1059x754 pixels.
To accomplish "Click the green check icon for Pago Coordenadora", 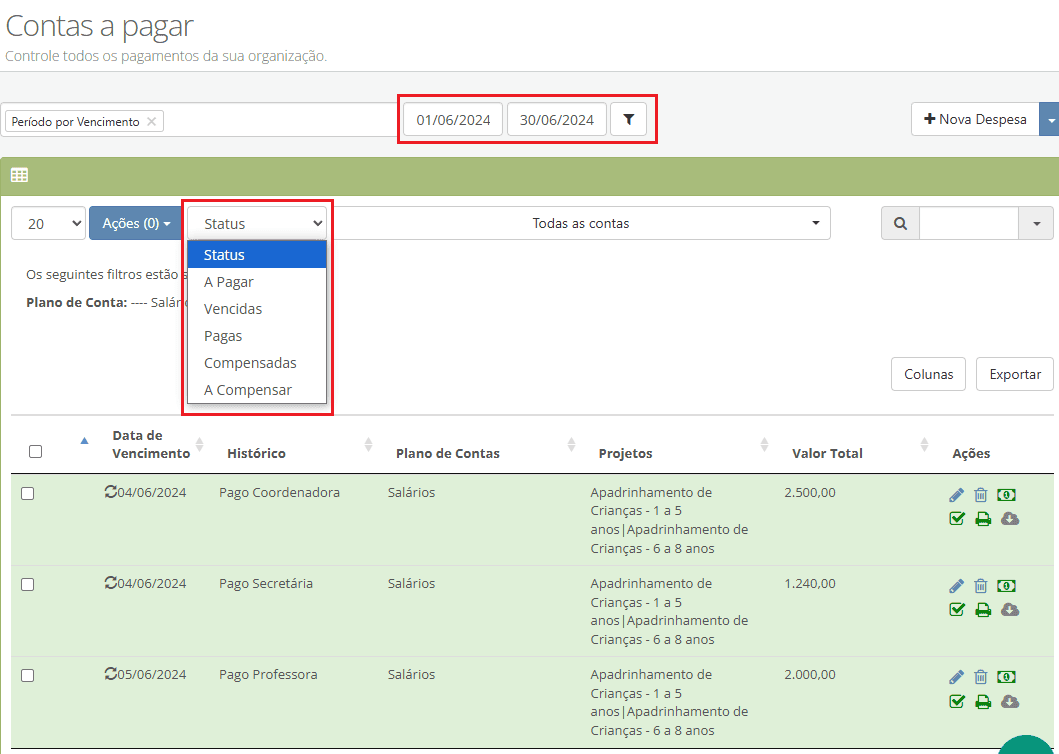I will (957, 519).
